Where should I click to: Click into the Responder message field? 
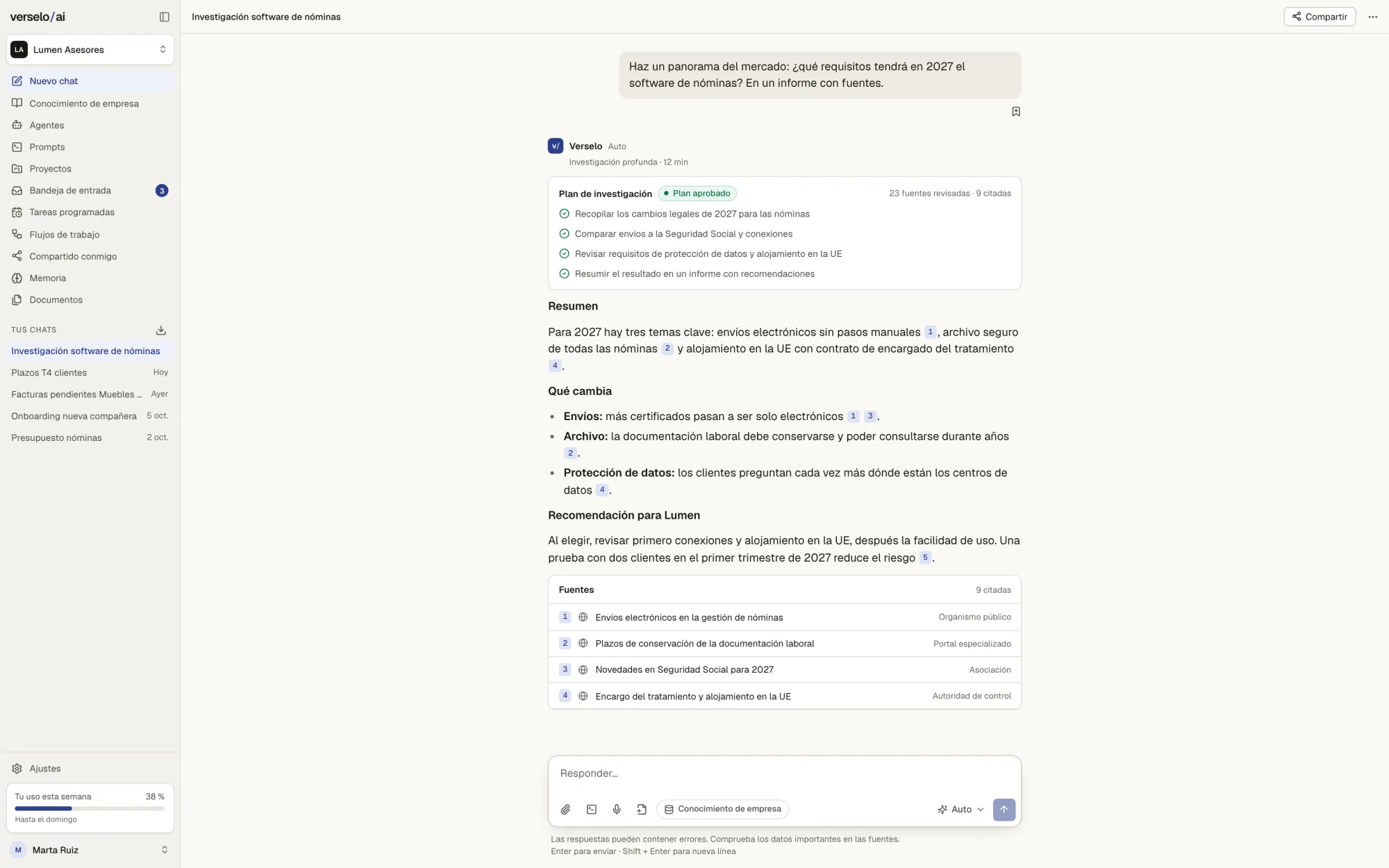click(785, 774)
